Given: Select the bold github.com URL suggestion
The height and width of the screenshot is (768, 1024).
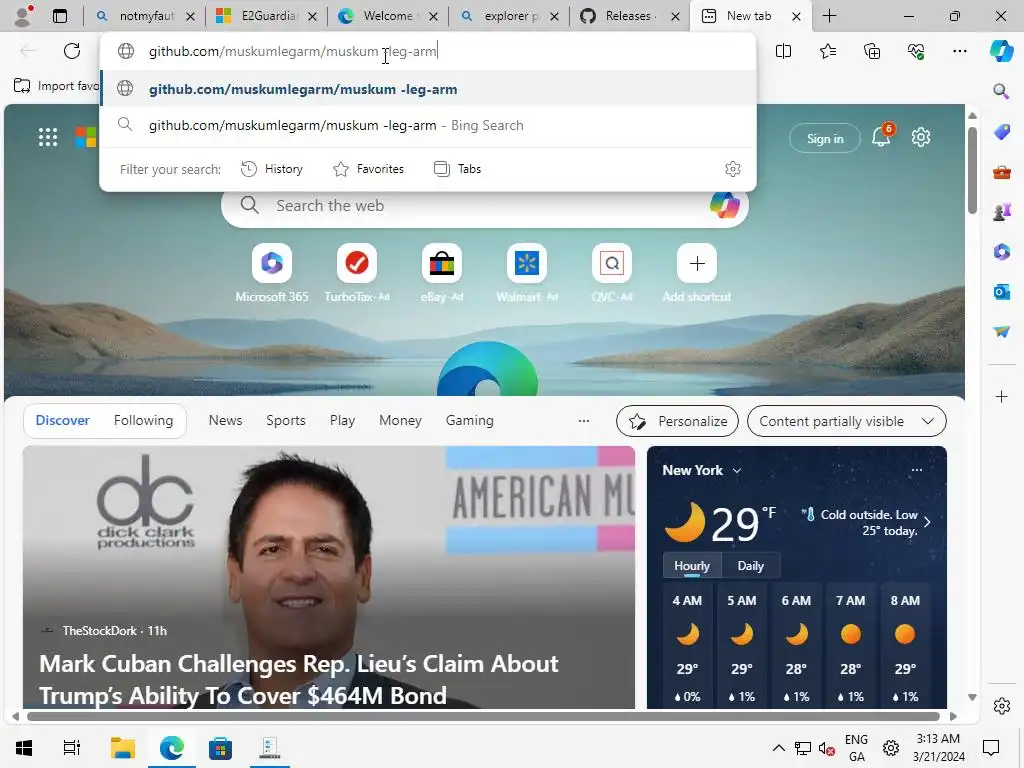Looking at the screenshot, I should tap(428, 89).
